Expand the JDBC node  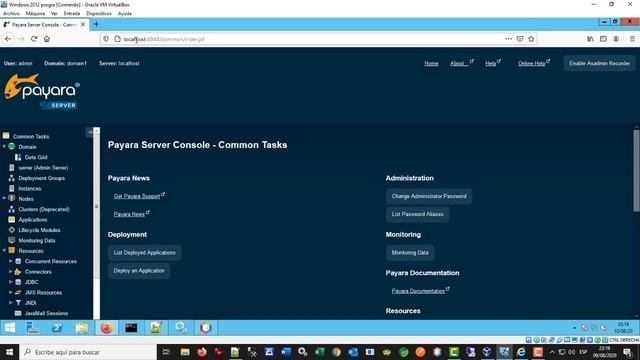[11, 282]
